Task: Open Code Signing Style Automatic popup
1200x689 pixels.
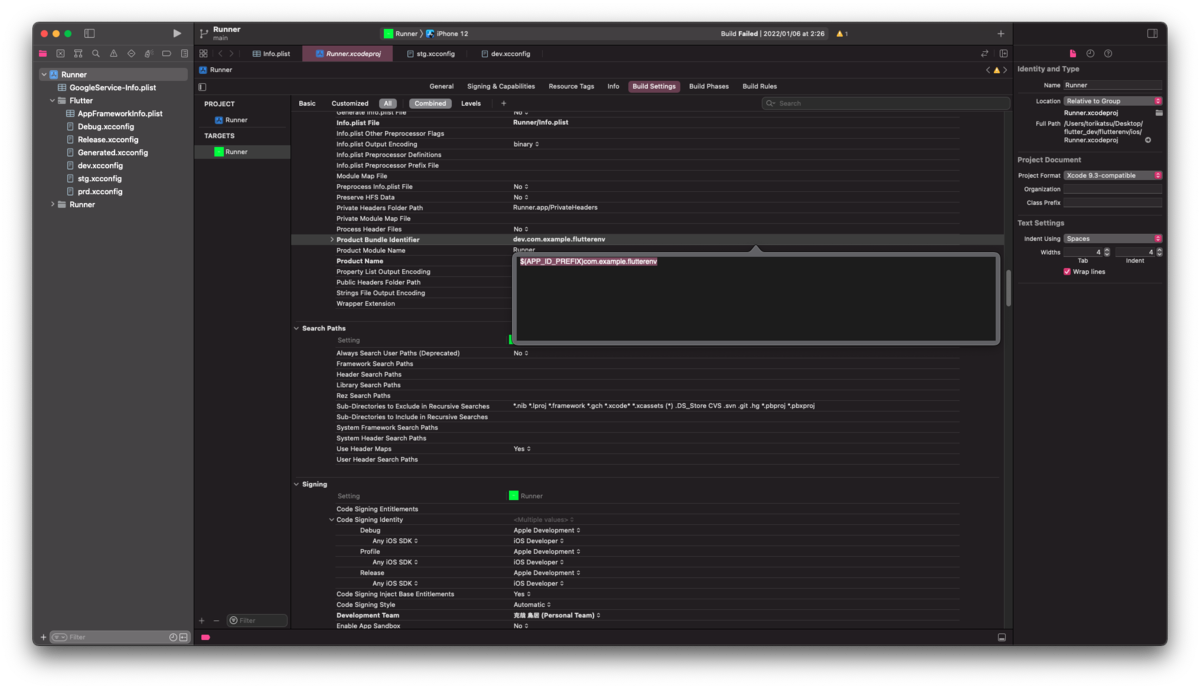Action: pos(531,605)
